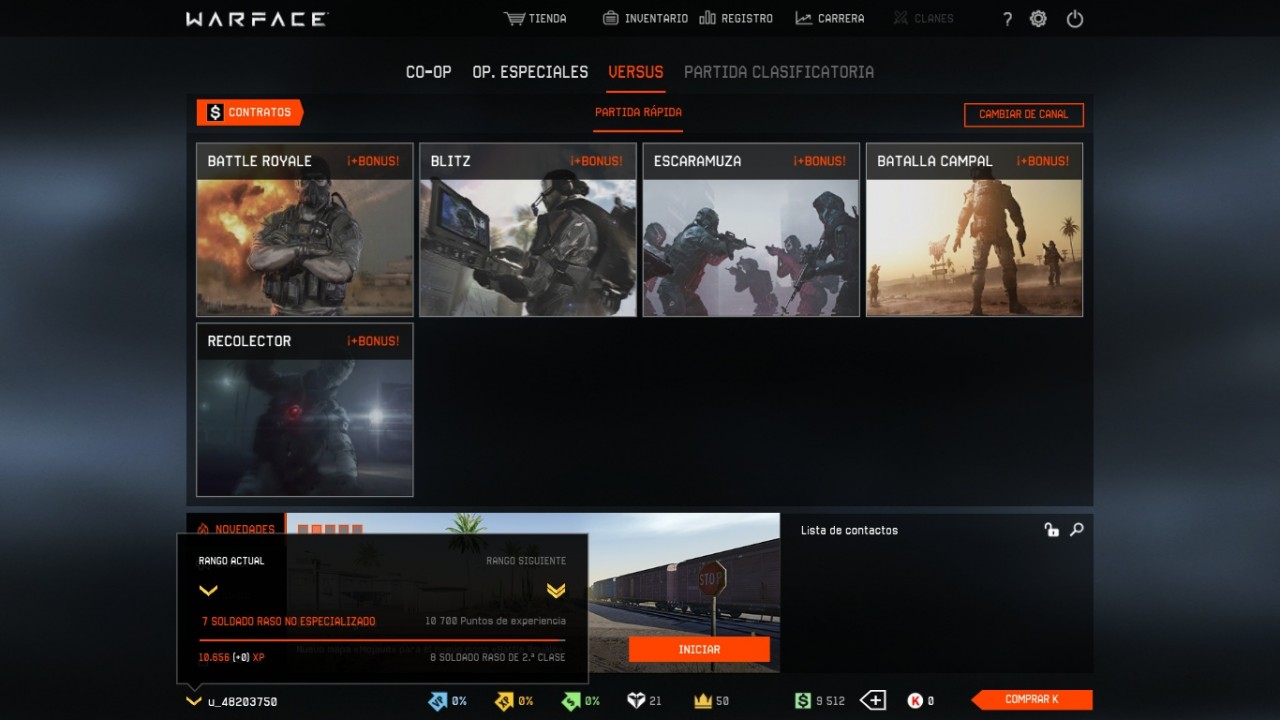The height and width of the screenshot is (720, 1280).
Task: Click the CONTRATOS button
Action: point(250,112)
